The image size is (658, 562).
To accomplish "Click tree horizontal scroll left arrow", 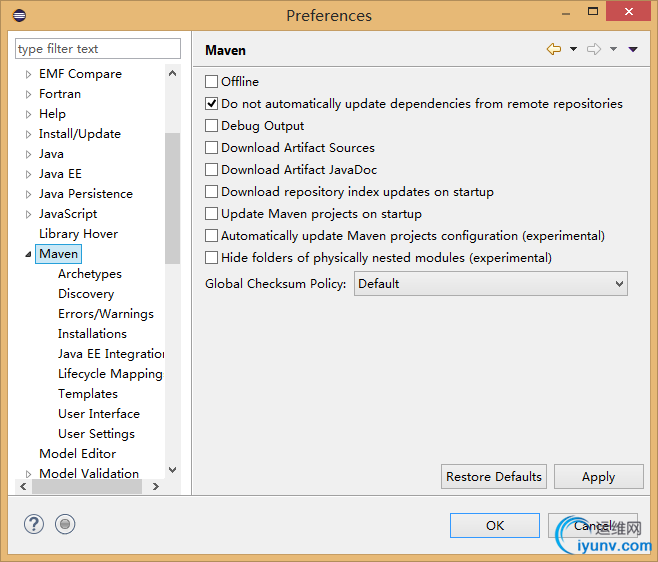I will (x=24, y=486).
